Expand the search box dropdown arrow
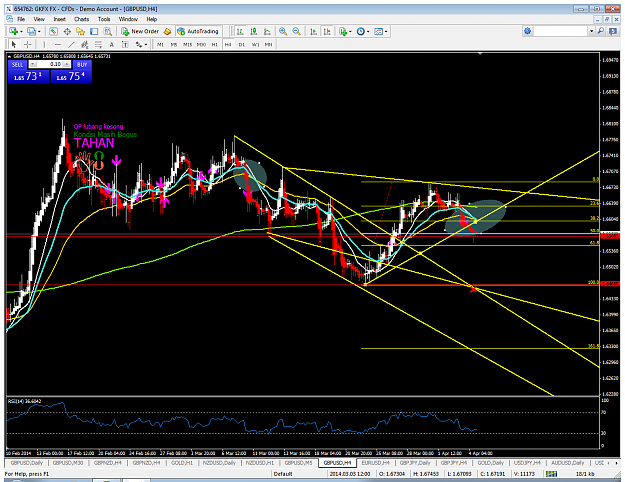Screen dimensions: 625x482 coord(592,31)
